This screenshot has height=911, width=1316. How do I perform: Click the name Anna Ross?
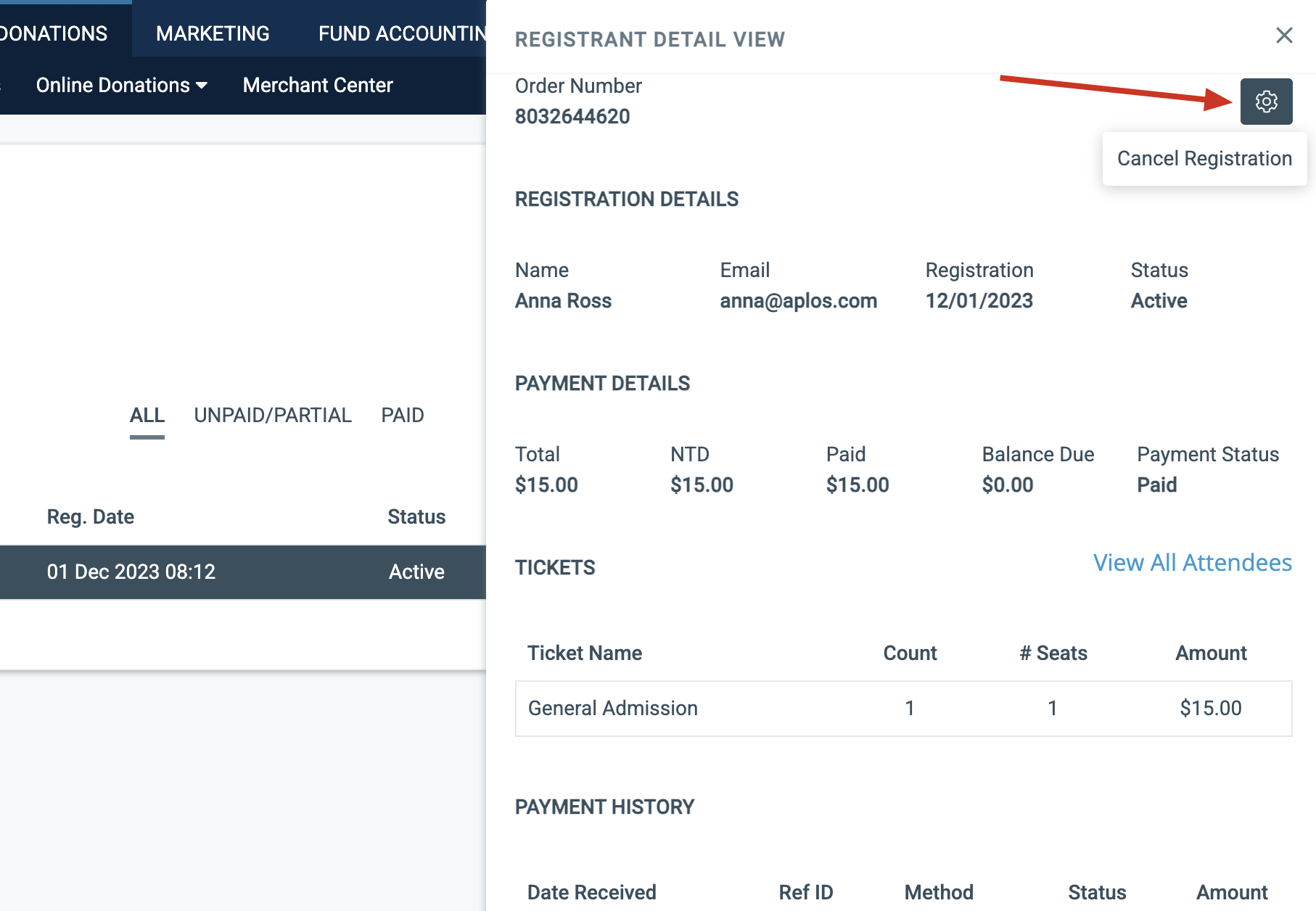[564, 301]
